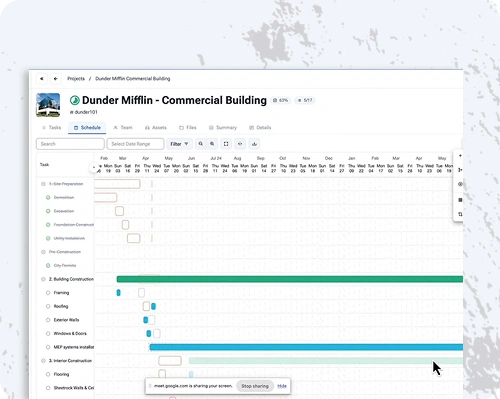Screen dimensions: 500x399
Task: Click the 5/17 task count badge
Action: click(305, 100)
